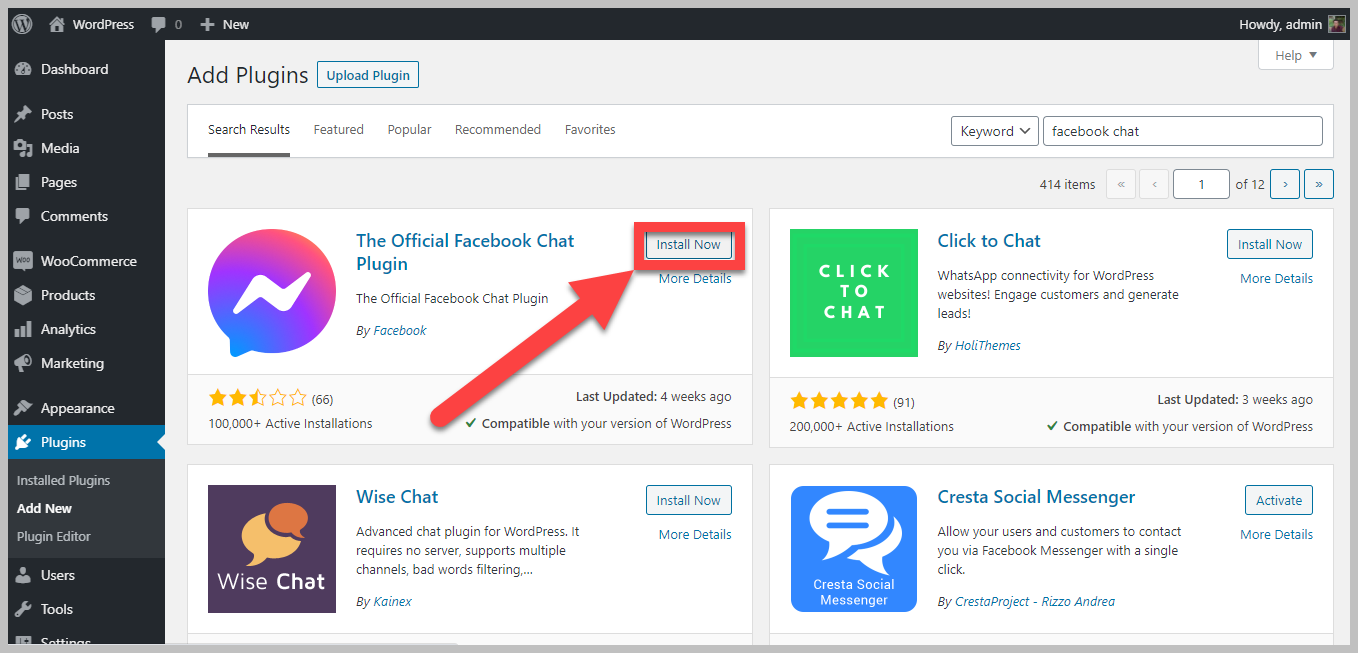Open Cresta Social Messenger title link
Viewport: 1358px width, 653px height.
tap(1036, 497)
